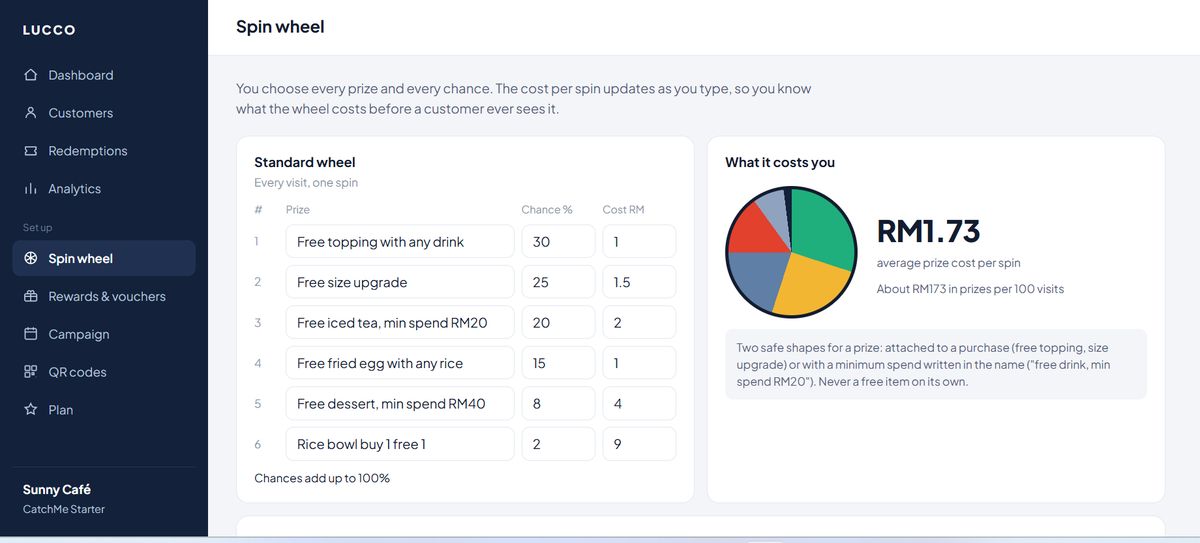Click the Campaign calendar icon
This screenshot has width=1200, height=543.
(x=30, y=334)
